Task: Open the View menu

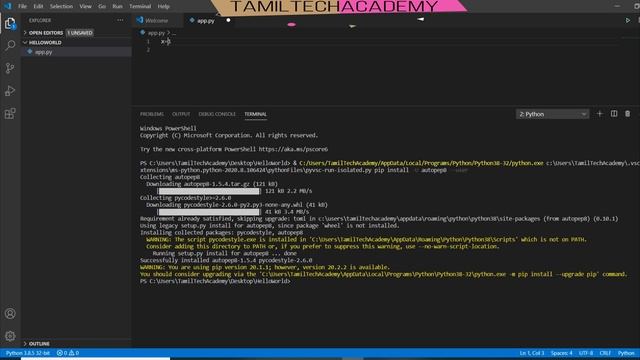Action: (85, 7)
